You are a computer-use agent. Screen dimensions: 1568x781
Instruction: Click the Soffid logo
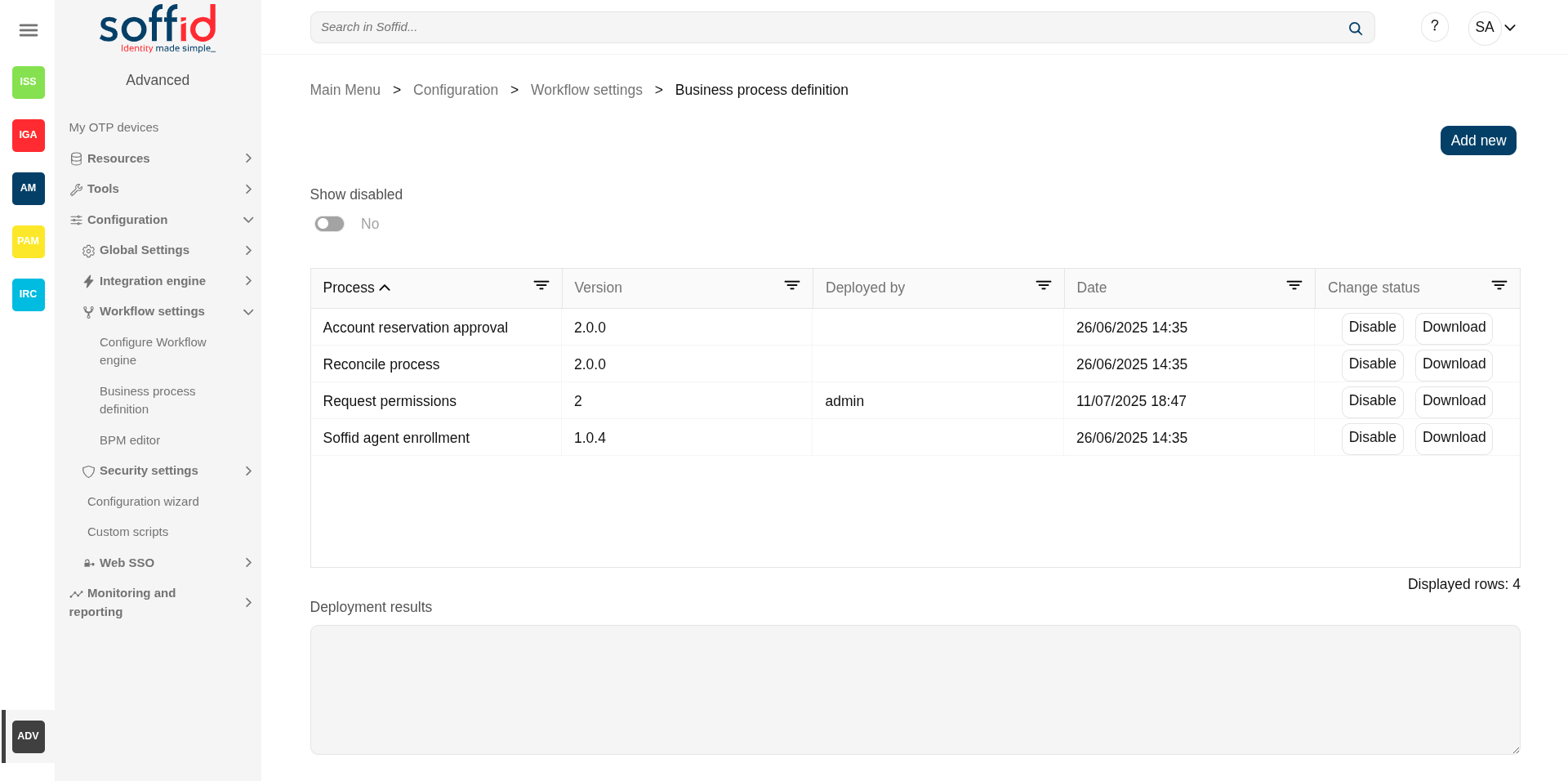(158, 29)
